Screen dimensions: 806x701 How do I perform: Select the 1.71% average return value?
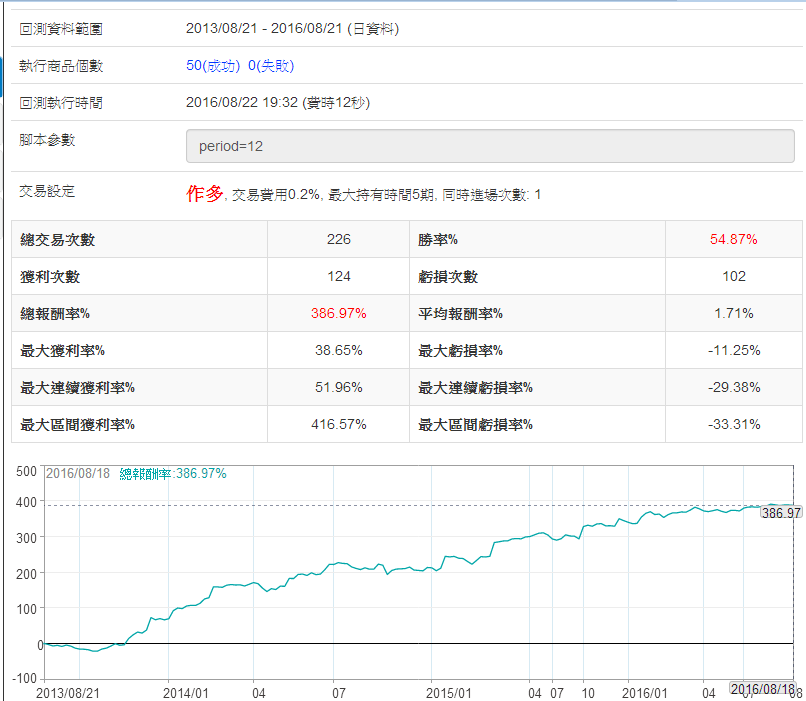[733, 314]
